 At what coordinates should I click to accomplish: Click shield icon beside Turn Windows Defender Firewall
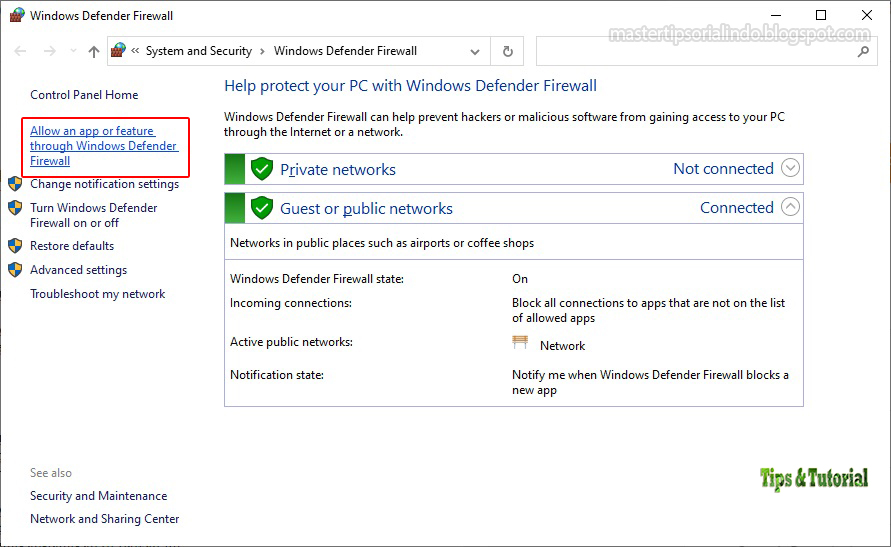pos(15,208)
